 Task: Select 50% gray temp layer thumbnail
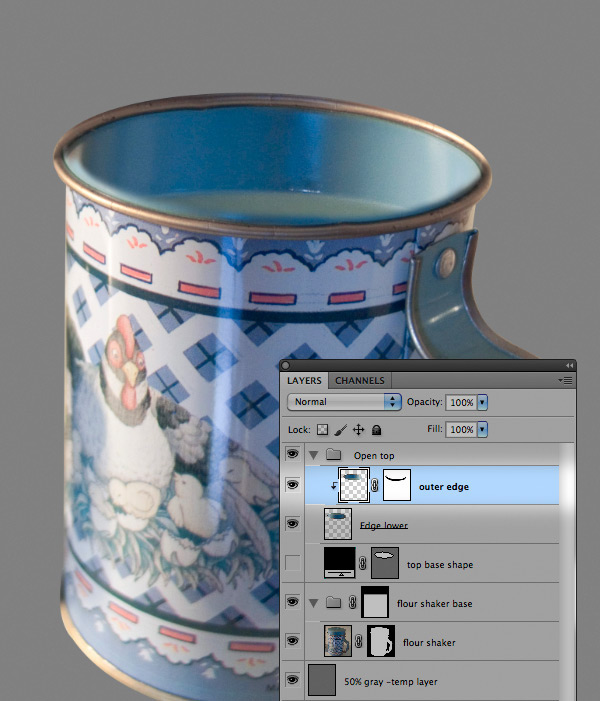pyautogui.click(x=322, y=680)
